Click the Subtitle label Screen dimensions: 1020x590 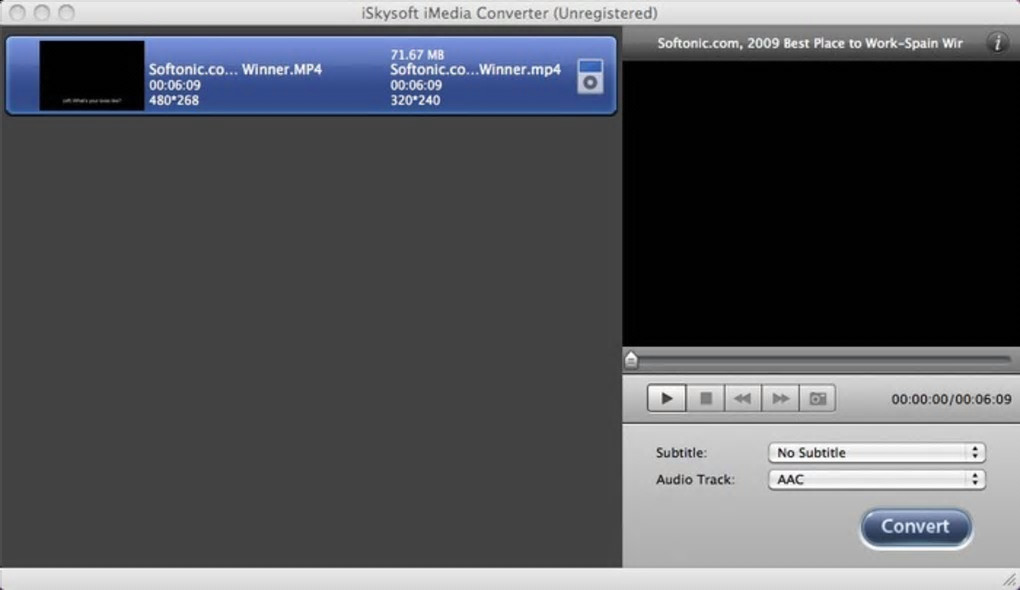tap(681, 453)
